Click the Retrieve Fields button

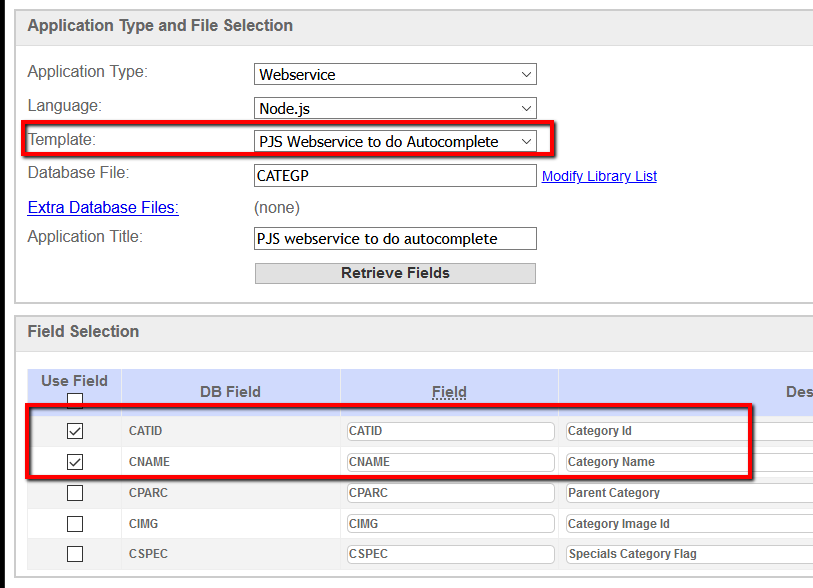click(395, 273)
